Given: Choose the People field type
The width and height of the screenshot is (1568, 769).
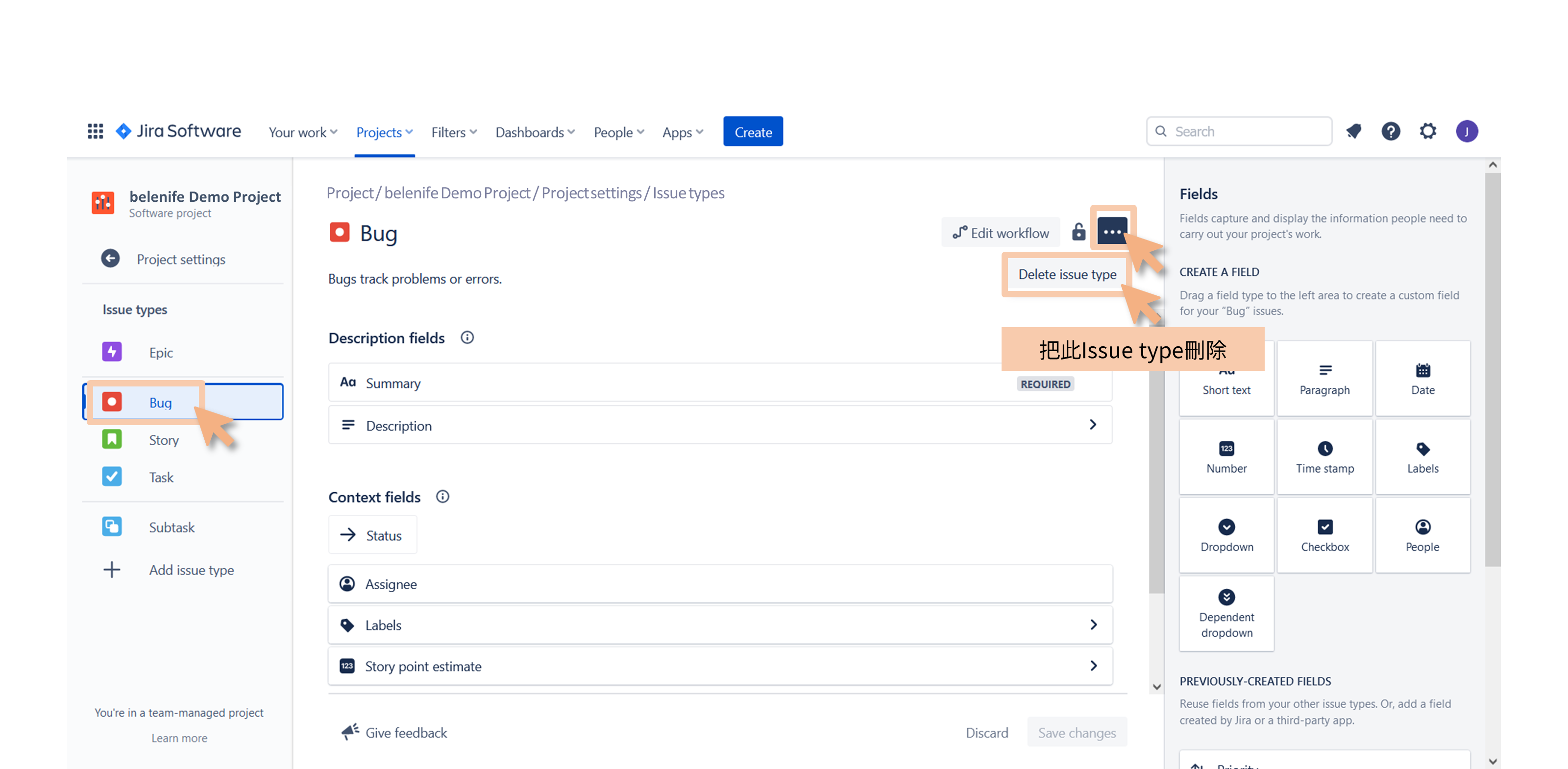Looking at the screenshot, I should coord(1422,535).
